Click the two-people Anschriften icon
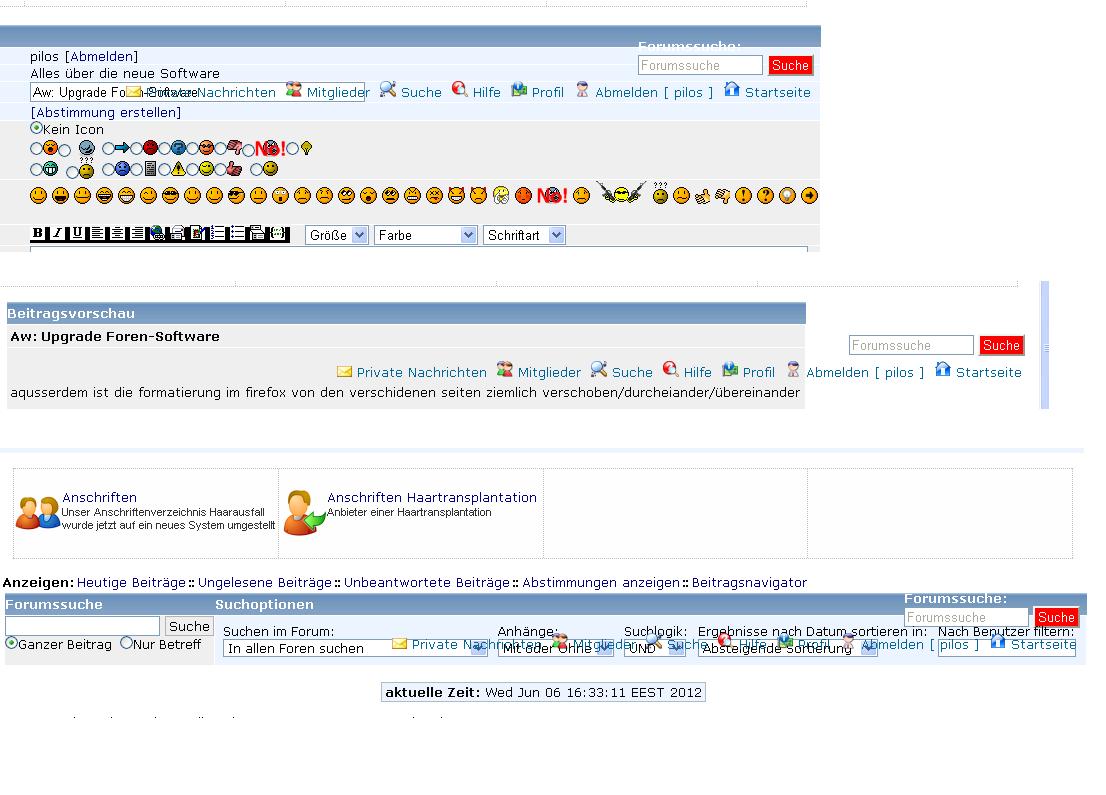The image size is (1106, 795). (38, 512)
